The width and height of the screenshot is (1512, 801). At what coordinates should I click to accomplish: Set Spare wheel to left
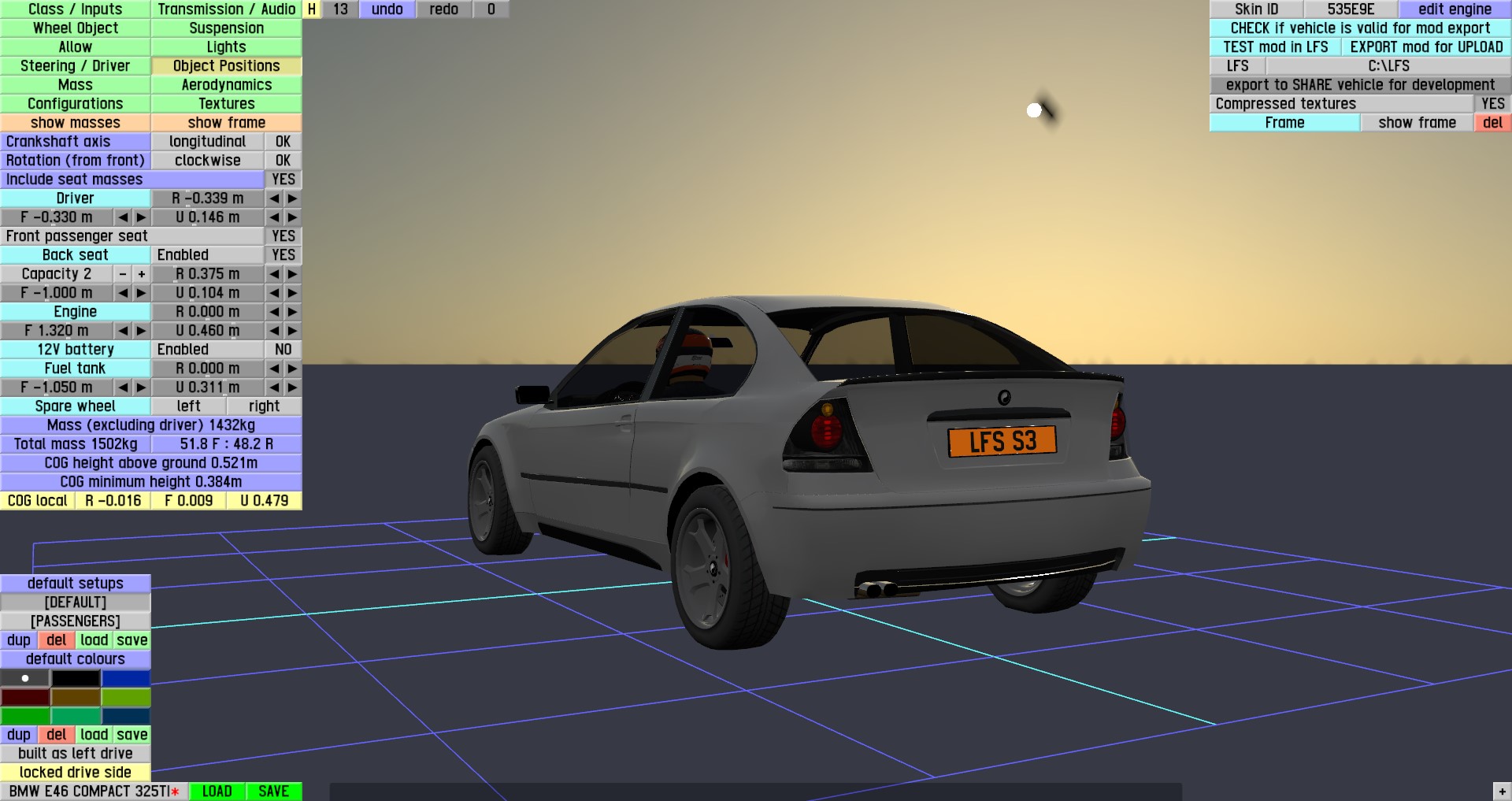point(189,406)
